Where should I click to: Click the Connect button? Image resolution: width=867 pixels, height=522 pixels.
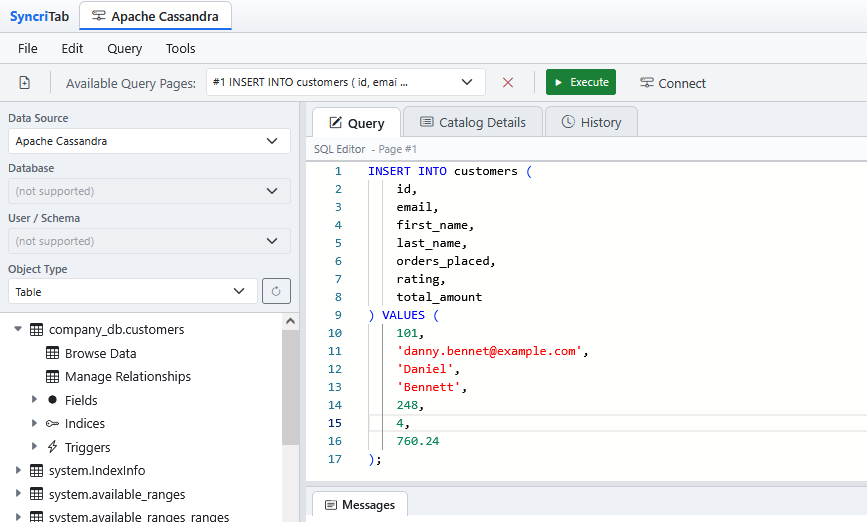(672, 83)
